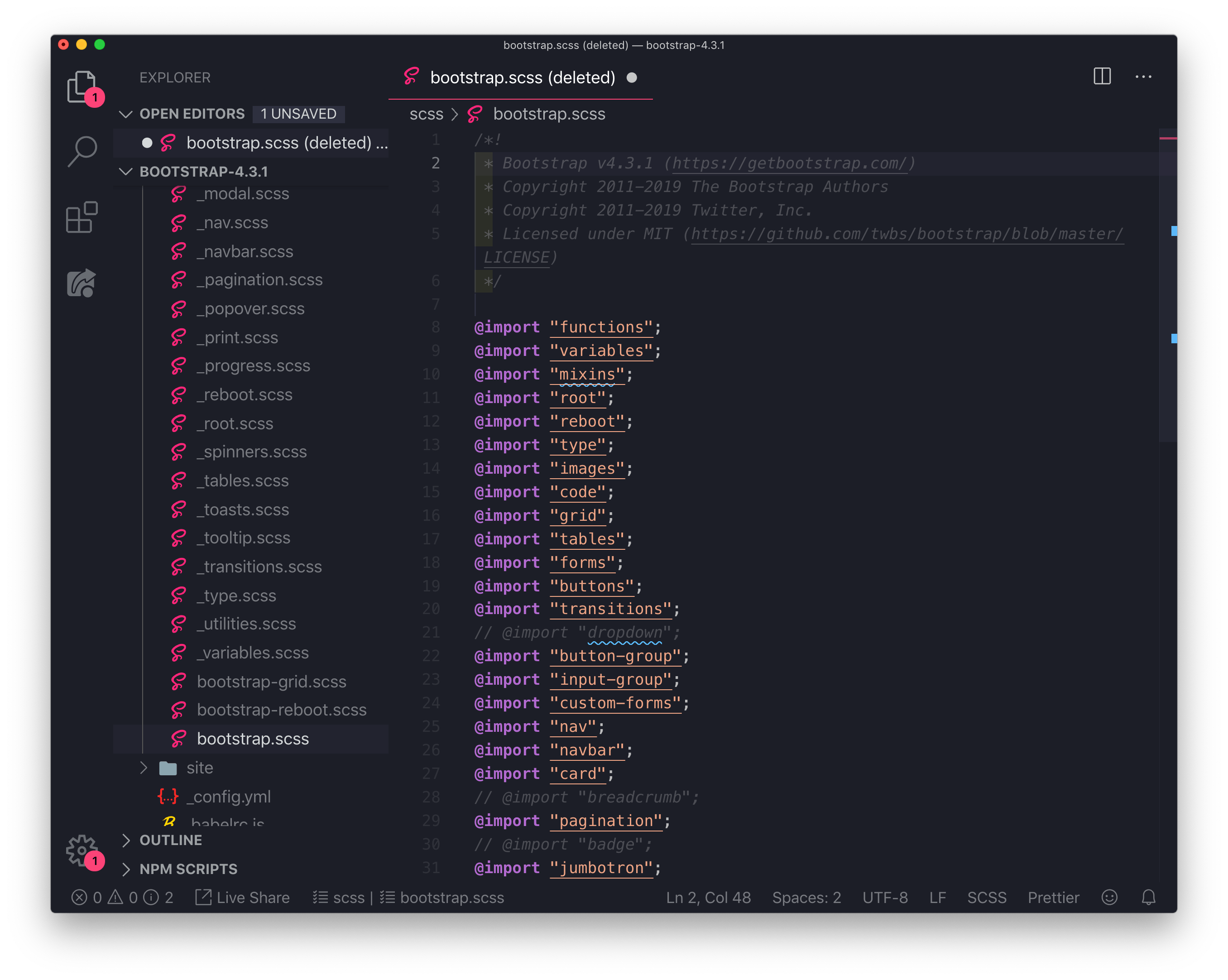1228x980 pixels.
Task: Open _spinners.scss in the explorer
Action: click(251, 452)
